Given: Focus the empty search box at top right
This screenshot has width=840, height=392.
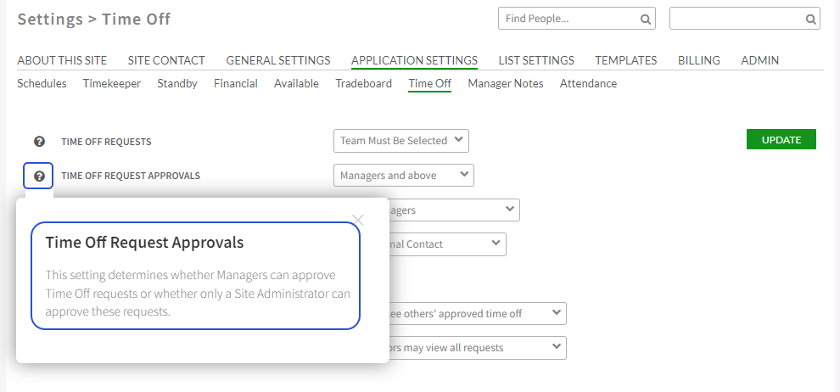Looking at the screenshot, I should click(x=737, y=19).
